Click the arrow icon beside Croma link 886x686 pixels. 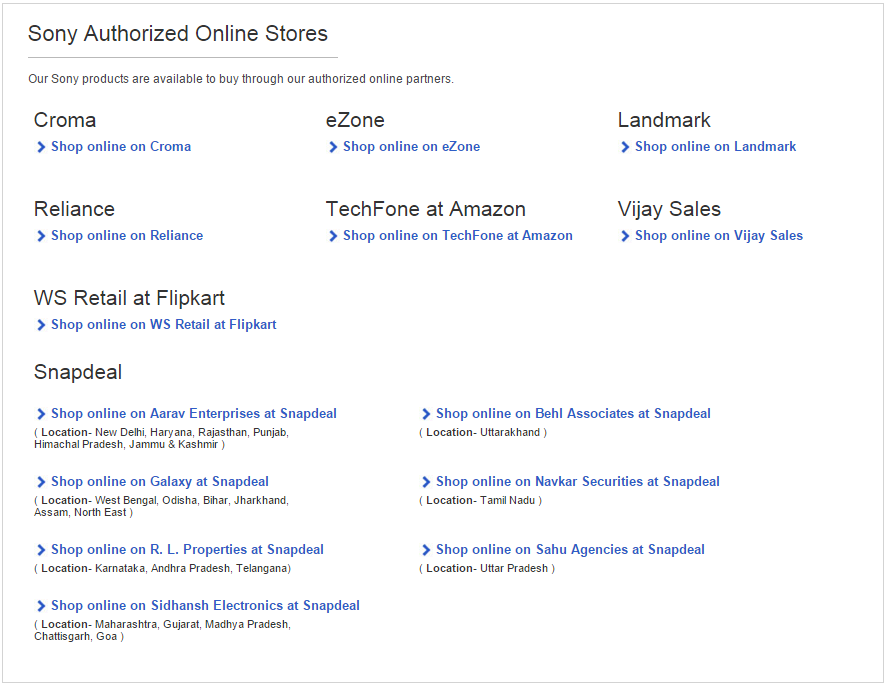[41, 147]
